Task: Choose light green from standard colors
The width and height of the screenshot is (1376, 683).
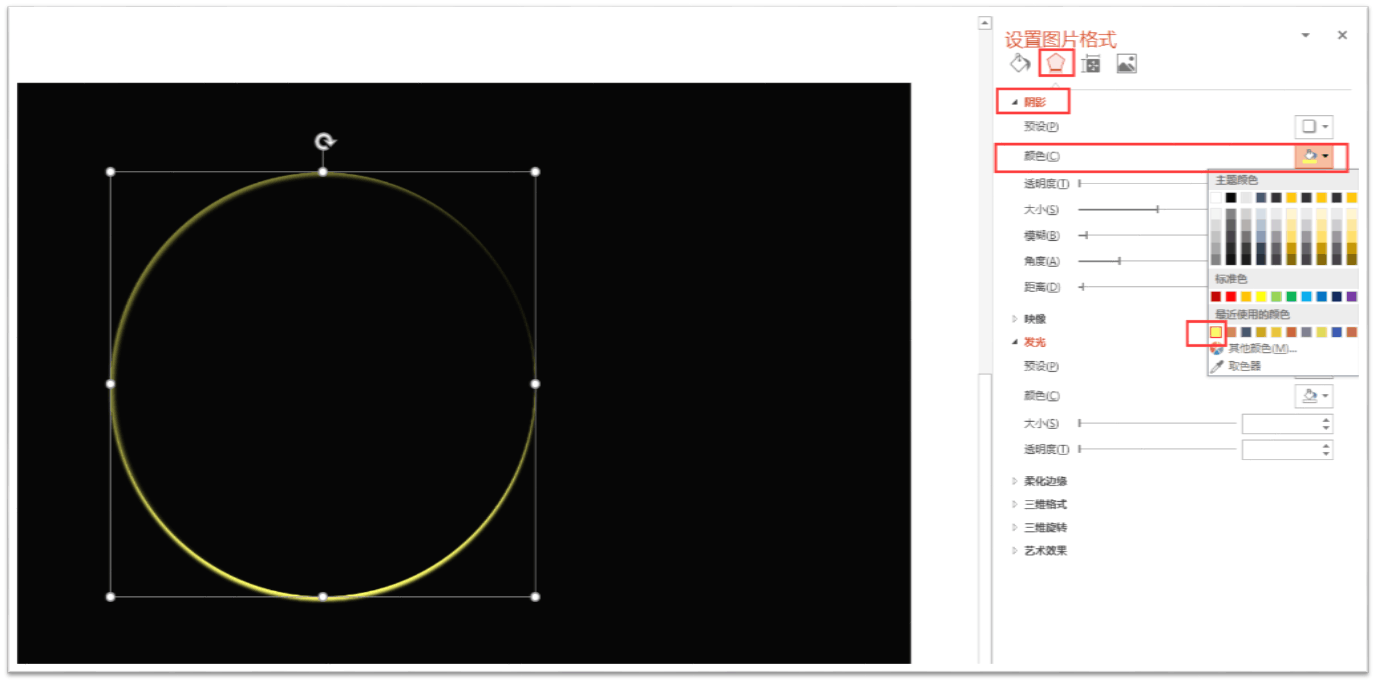Action: click(1276, 297)
